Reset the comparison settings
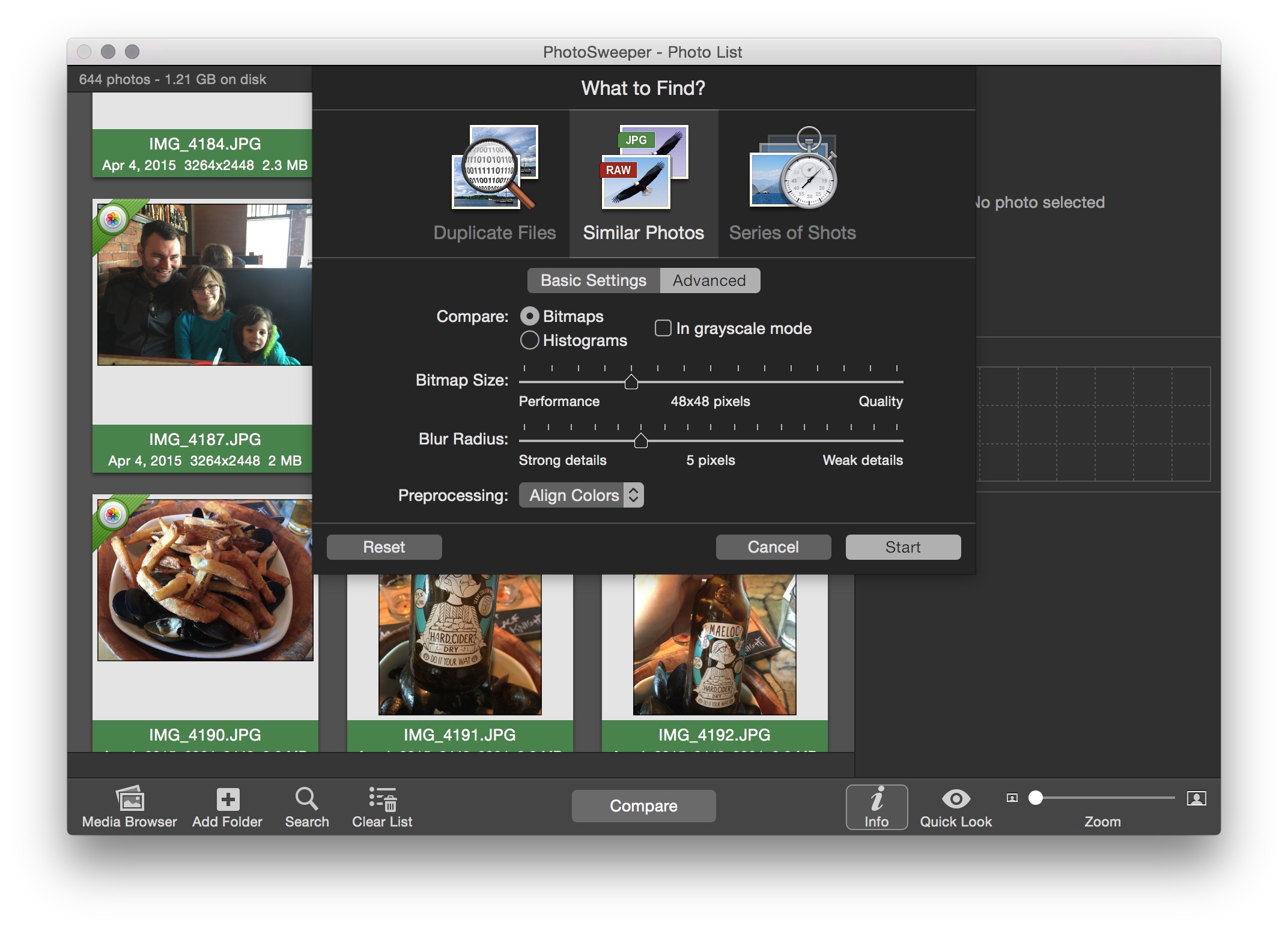 [383, 547]
